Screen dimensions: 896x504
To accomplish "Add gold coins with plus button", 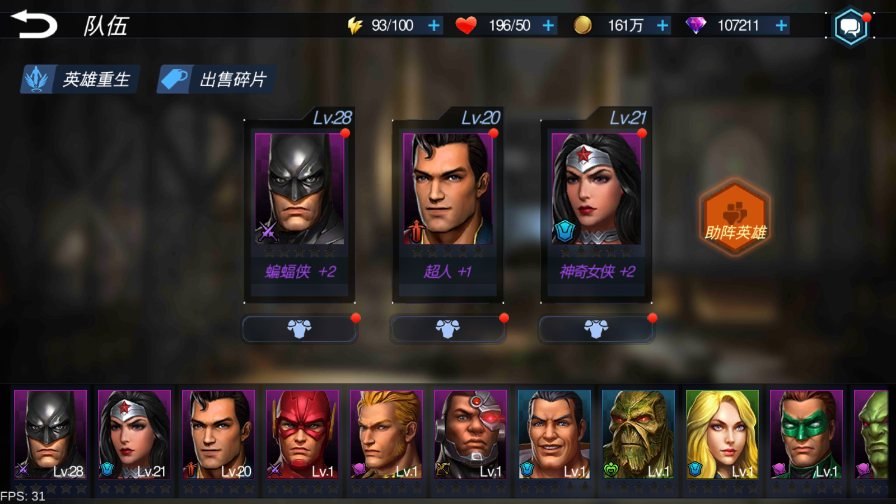I will pyautogui.click(x=662, y=26).
